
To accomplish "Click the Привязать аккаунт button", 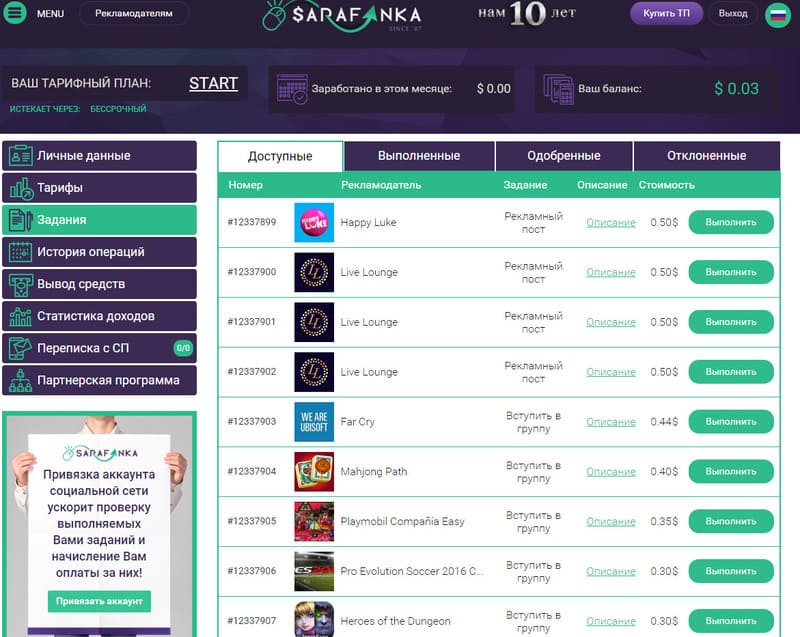I will tap(99, 601).
